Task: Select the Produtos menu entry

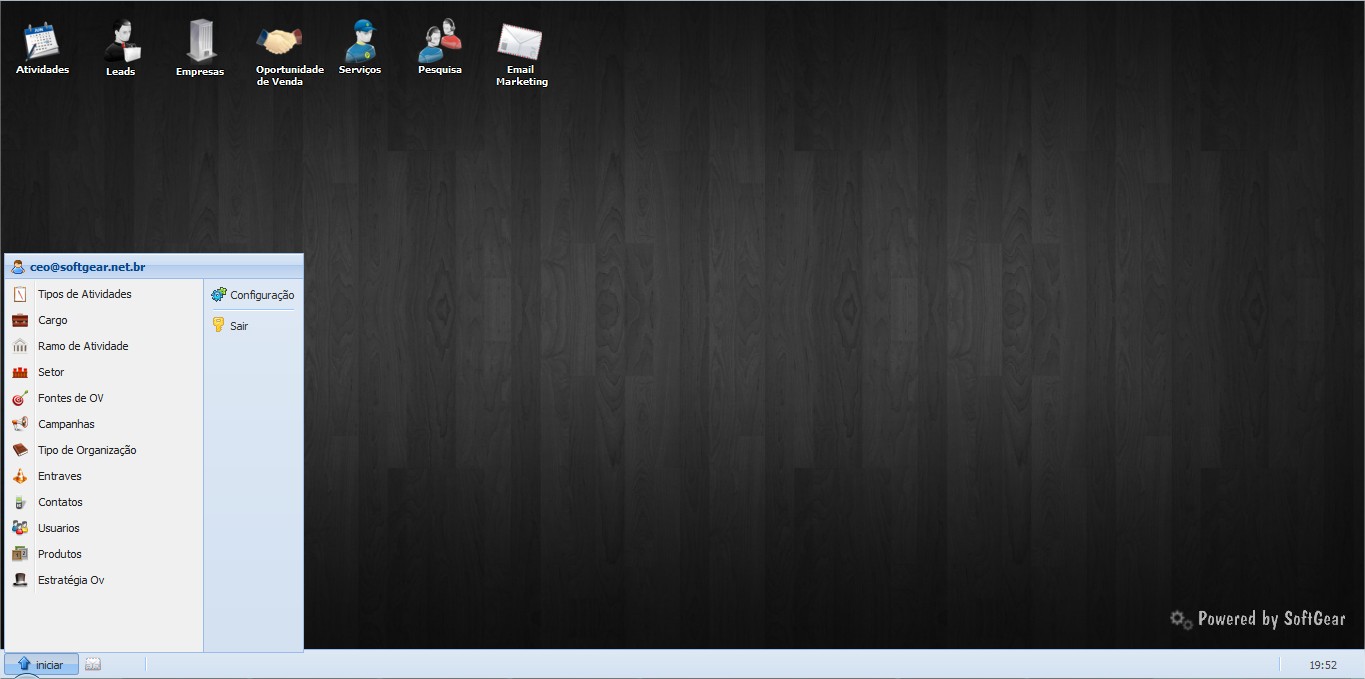Action: [x=104, y=554]
